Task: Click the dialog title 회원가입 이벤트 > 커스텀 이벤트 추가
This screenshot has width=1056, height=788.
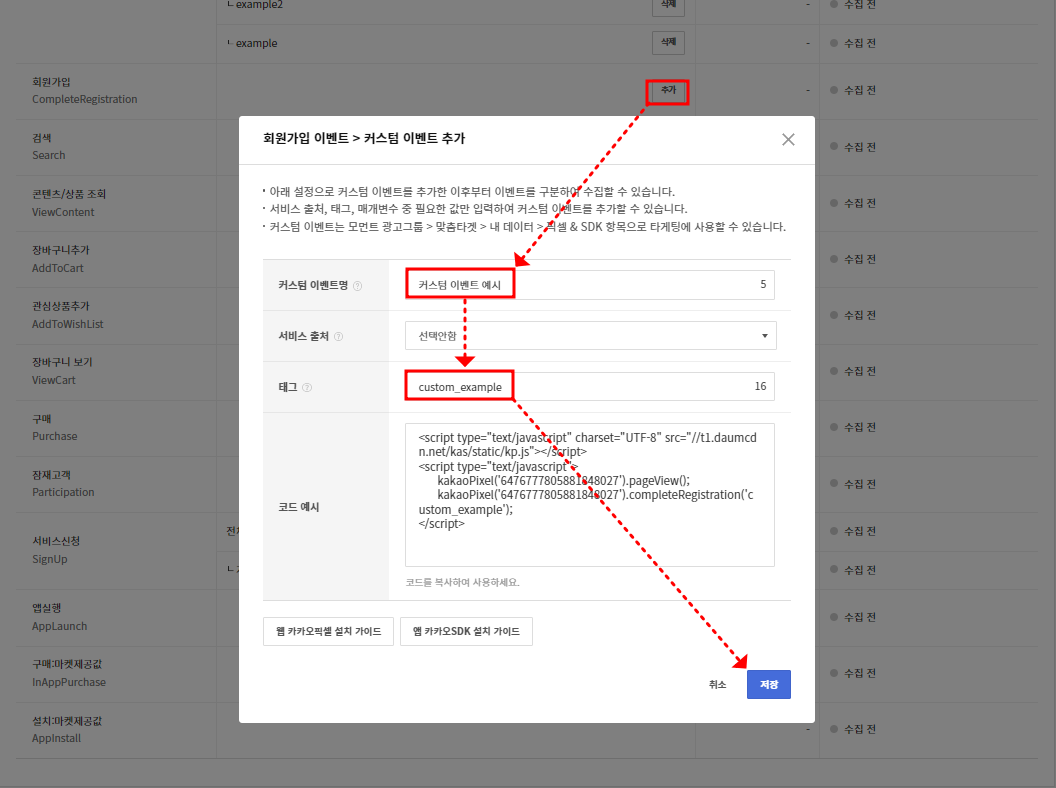Action: tap(364, 139)
